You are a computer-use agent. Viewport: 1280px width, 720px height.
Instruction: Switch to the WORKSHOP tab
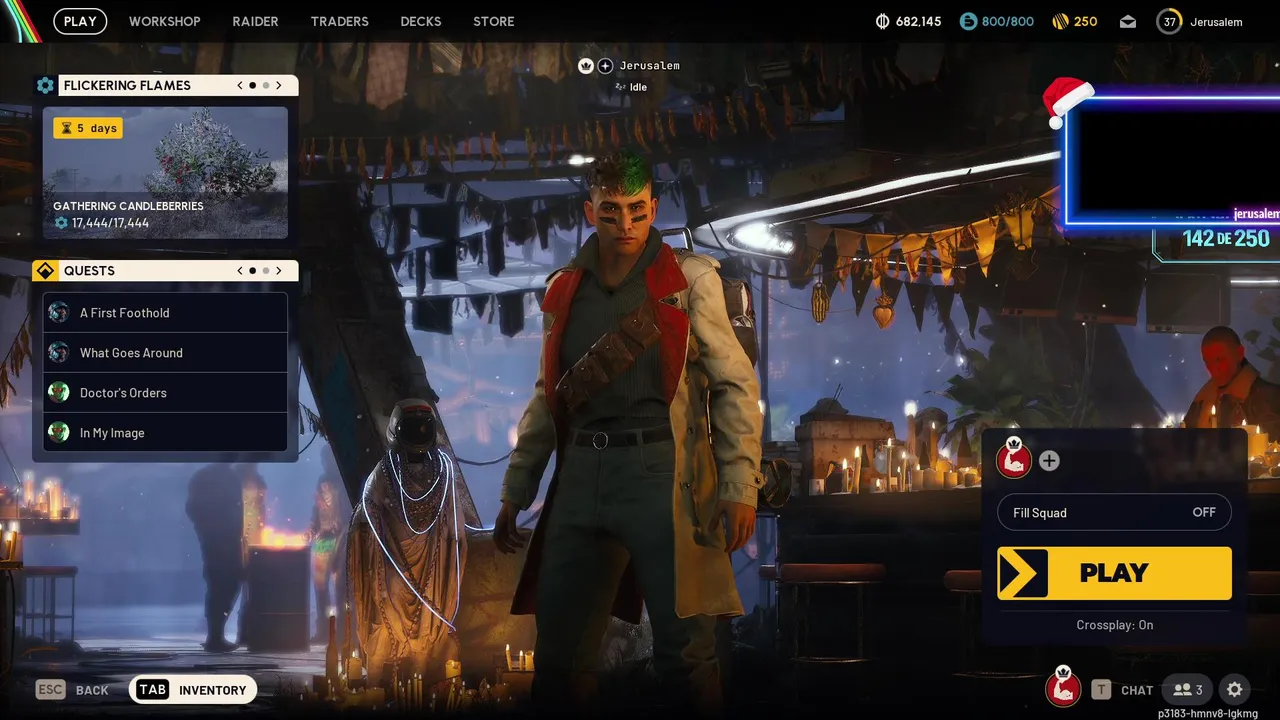click(164, 21)
